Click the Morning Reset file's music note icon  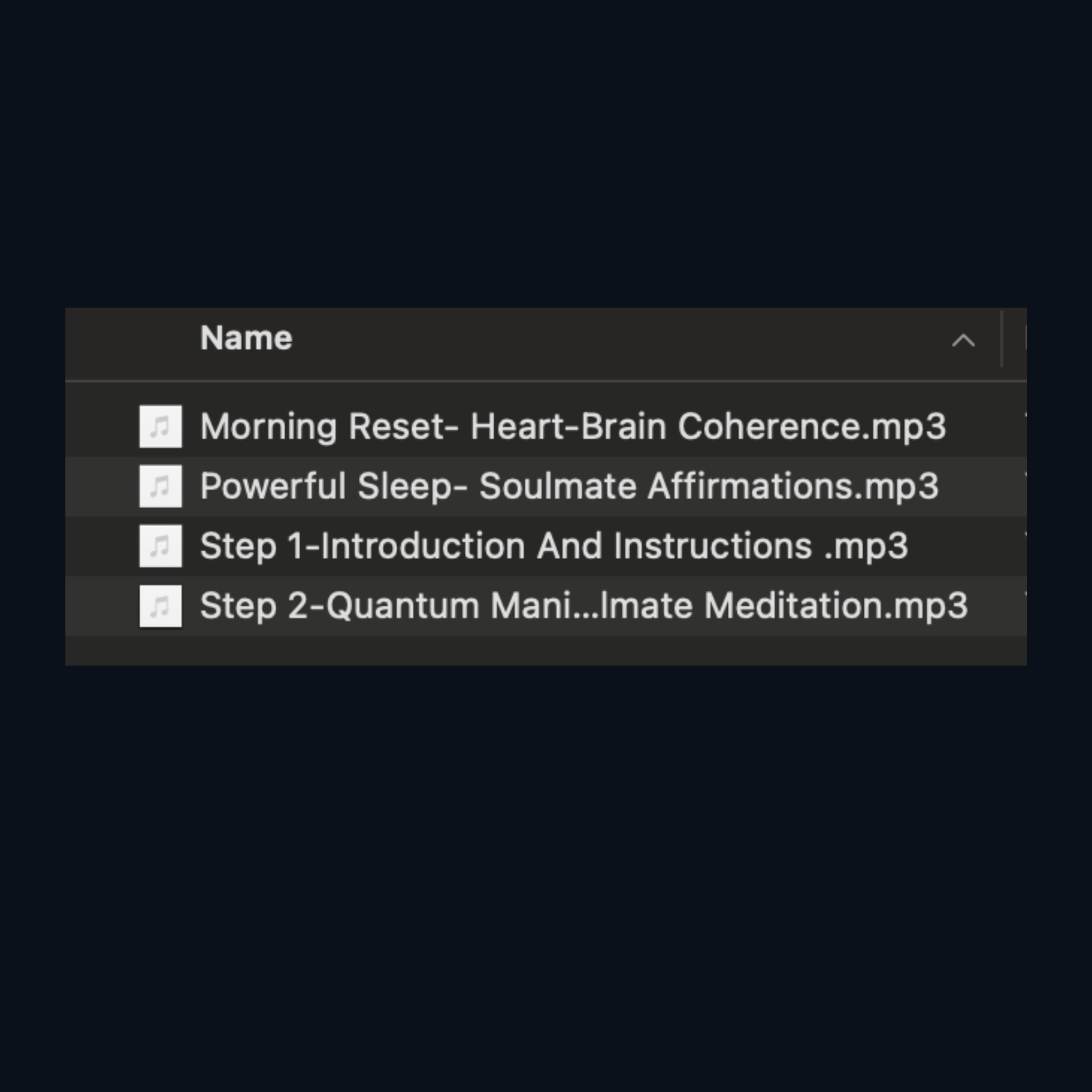point(160,426)
